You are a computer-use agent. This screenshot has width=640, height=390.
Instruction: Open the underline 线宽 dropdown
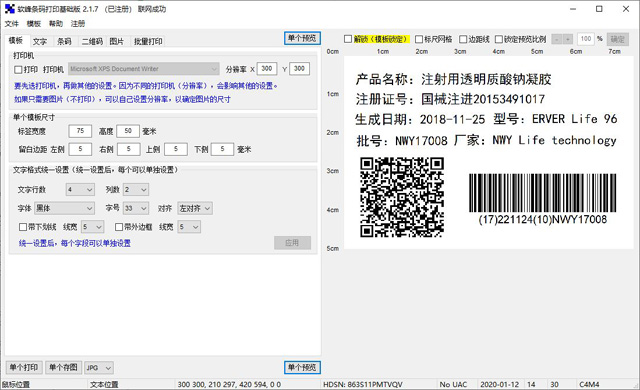[x=93, y=227]
